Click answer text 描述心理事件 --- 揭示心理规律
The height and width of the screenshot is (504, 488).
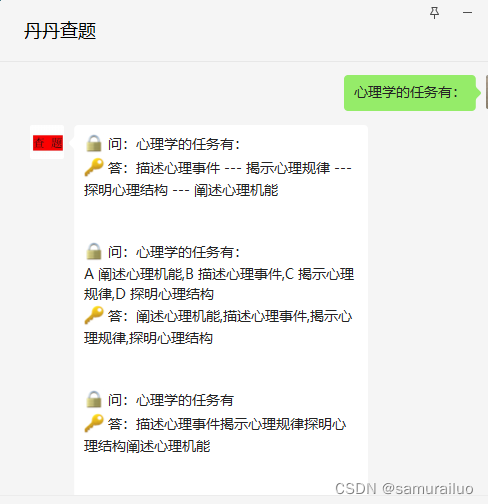tap(233, 168)
